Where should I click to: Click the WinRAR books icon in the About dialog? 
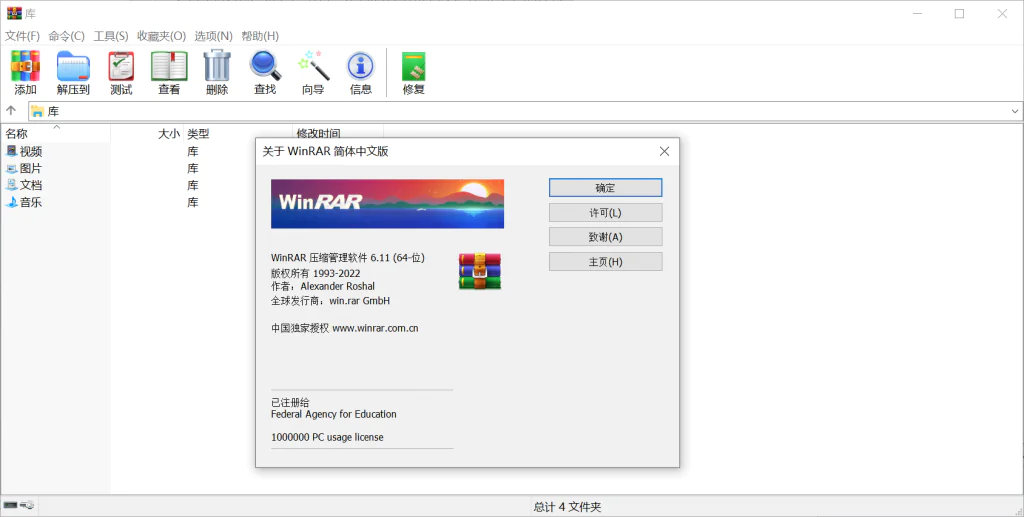click(x=480, y=271)
